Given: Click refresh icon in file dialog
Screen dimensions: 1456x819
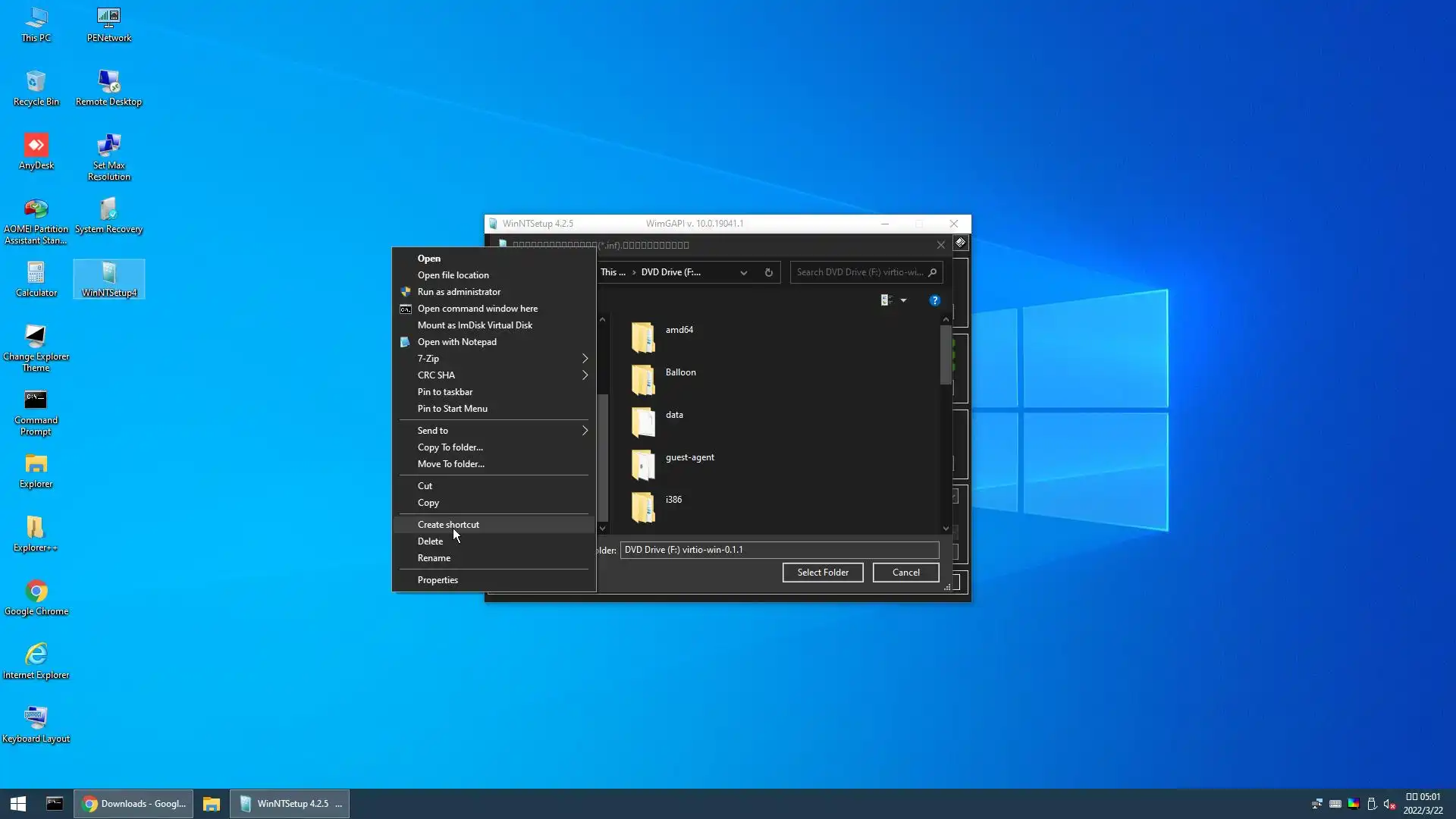Looking at the screenshot, I should pos(768,272).
